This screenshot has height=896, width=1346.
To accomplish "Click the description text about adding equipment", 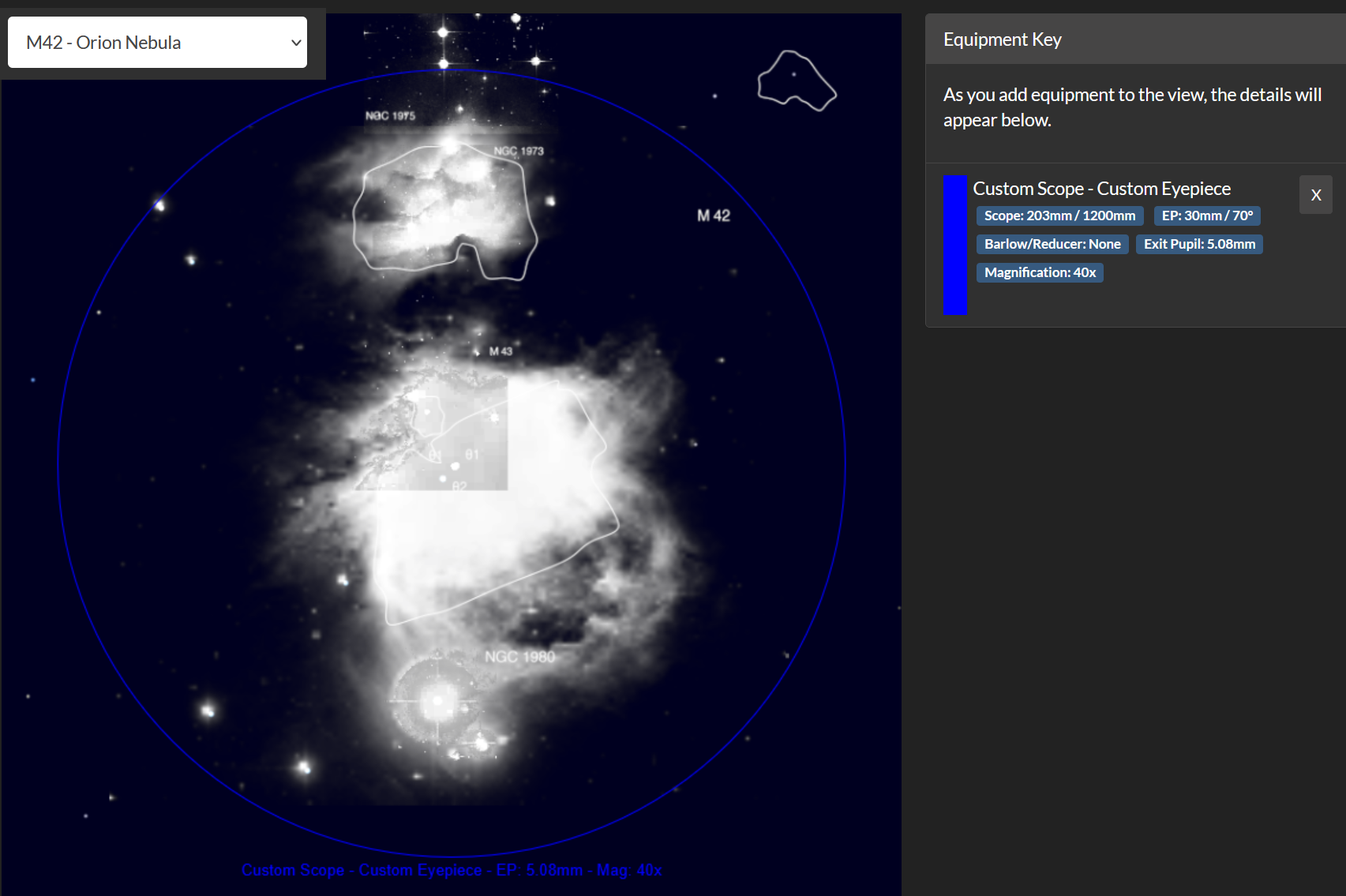I will (x=1132, y=107).
